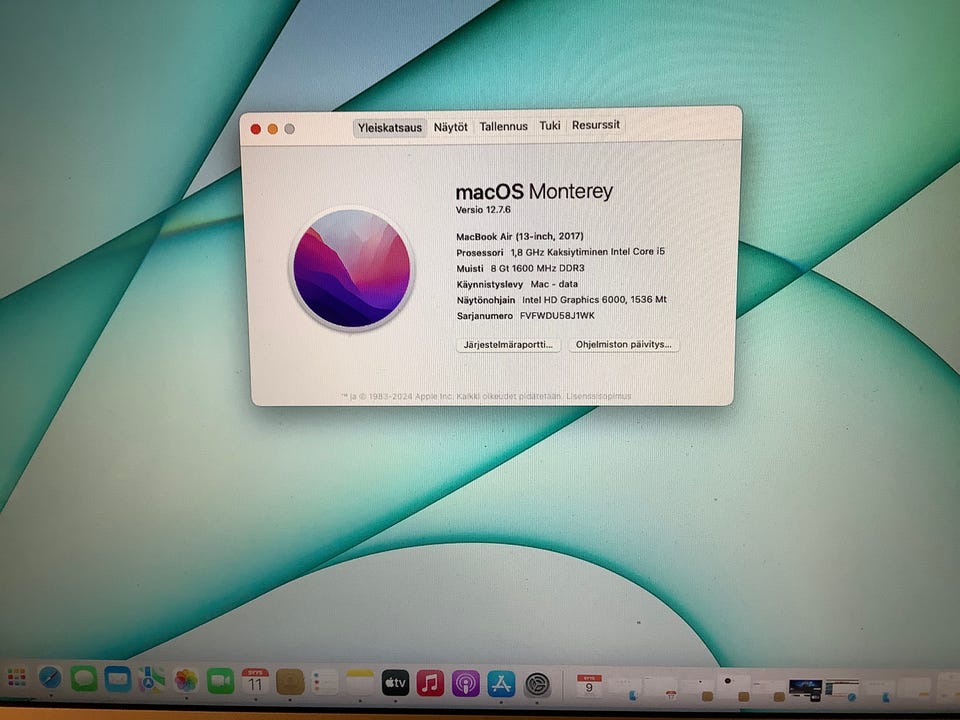
Task: Open the Photos app in the Dock
Action: pyautogui.click(x=186, y=680)
